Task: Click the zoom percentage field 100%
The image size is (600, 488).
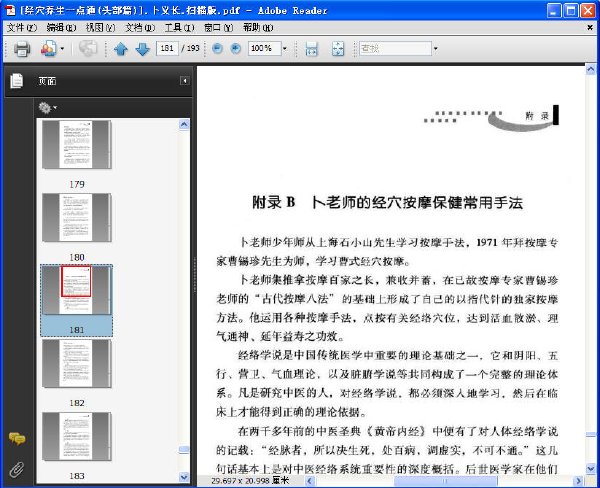Action: (264, 48)
